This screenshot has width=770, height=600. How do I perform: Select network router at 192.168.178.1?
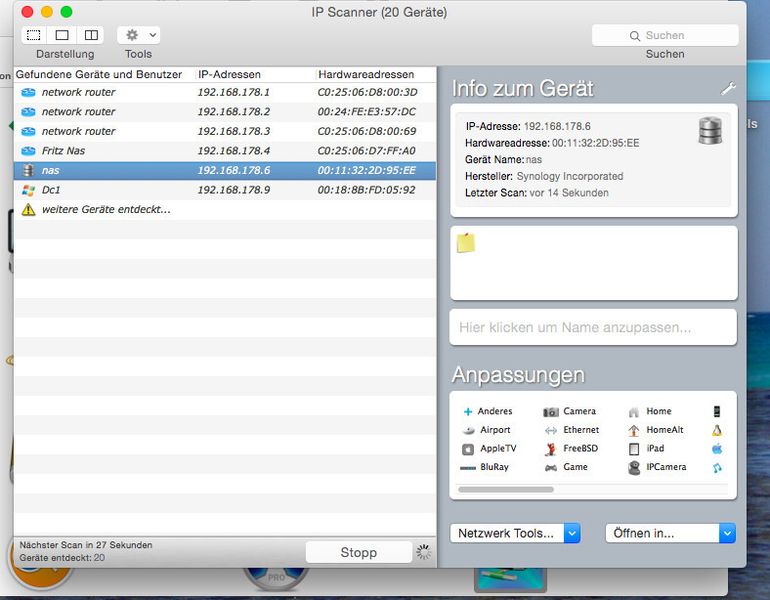click(225, 92)
